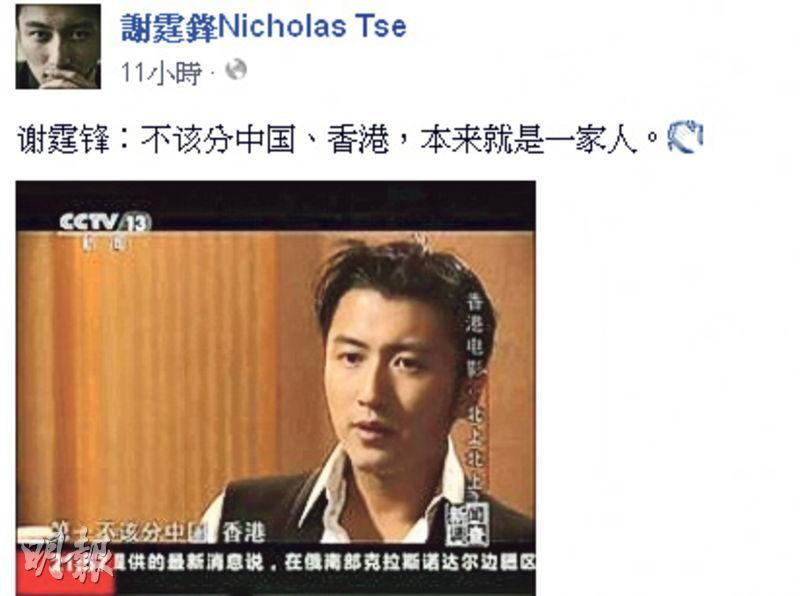Click the post caption starting 谢霆锋:不该分中国
Screen dimensions: 800x596
(x=328, y=139)
